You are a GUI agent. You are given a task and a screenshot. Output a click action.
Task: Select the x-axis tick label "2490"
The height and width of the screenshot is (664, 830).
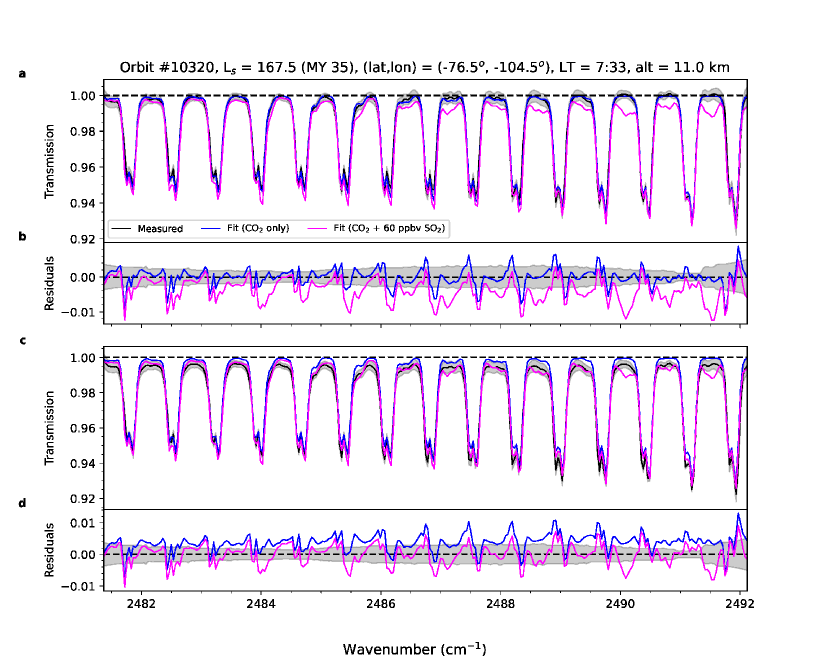coord(620,604)
